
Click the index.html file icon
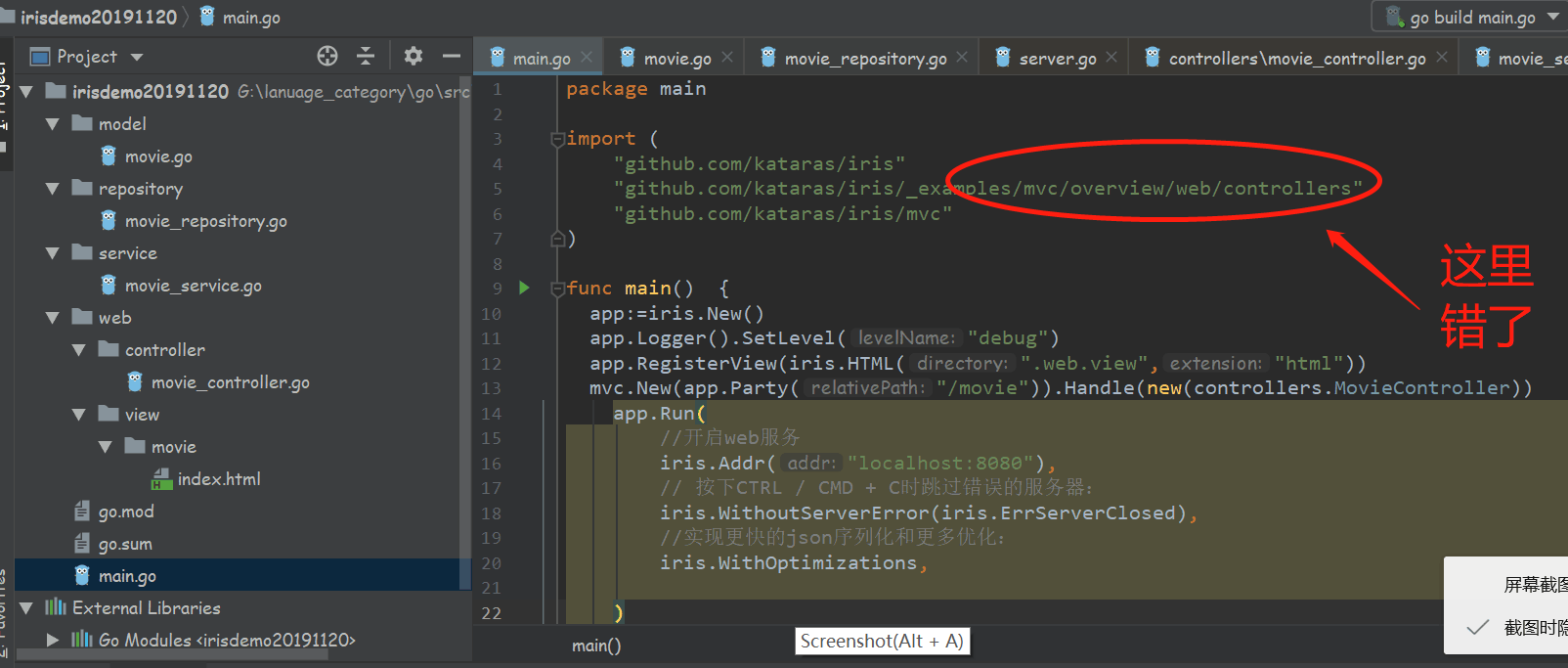pos(162,478)
